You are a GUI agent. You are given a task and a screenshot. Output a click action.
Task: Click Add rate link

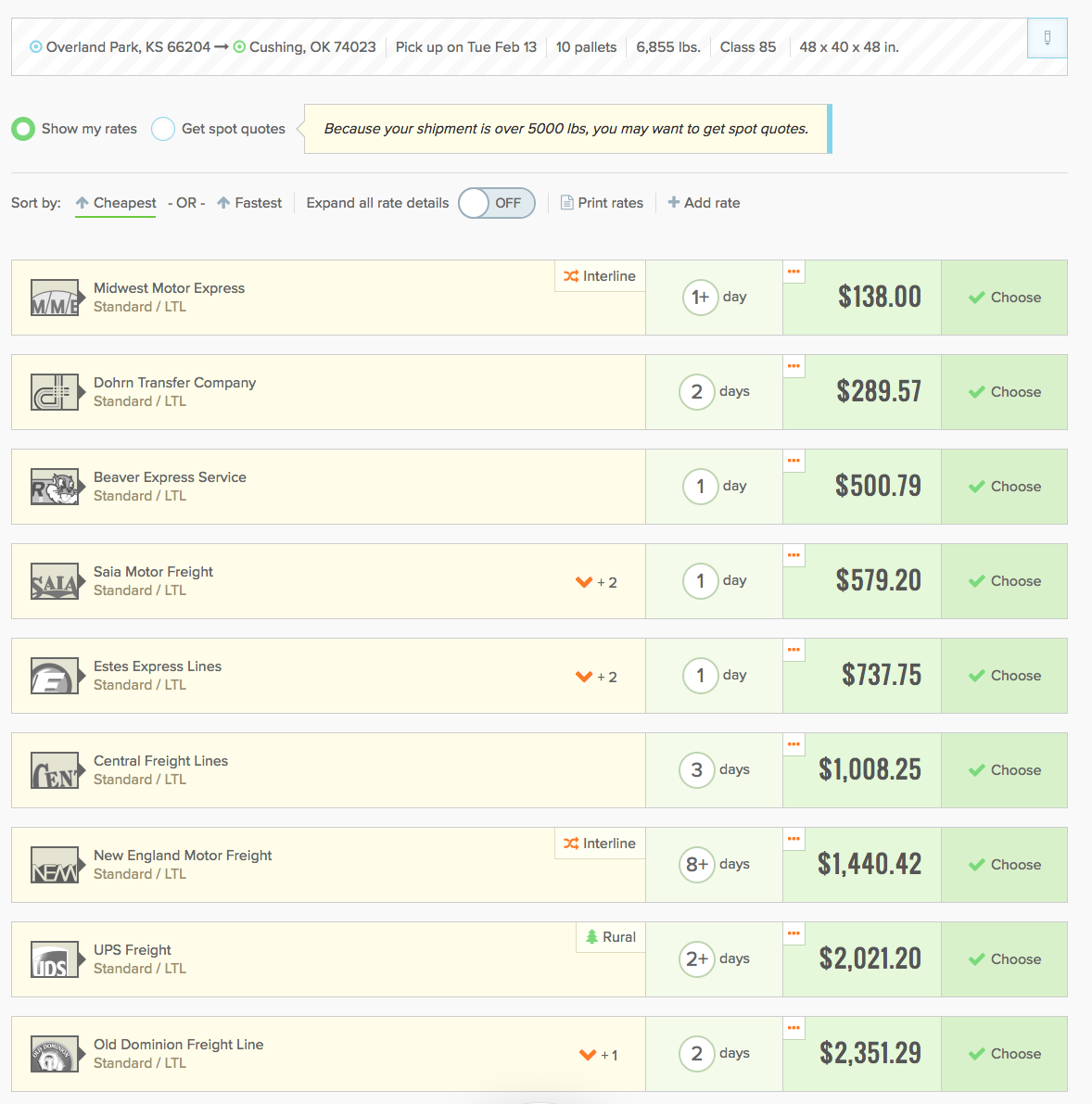pos(705,203)
